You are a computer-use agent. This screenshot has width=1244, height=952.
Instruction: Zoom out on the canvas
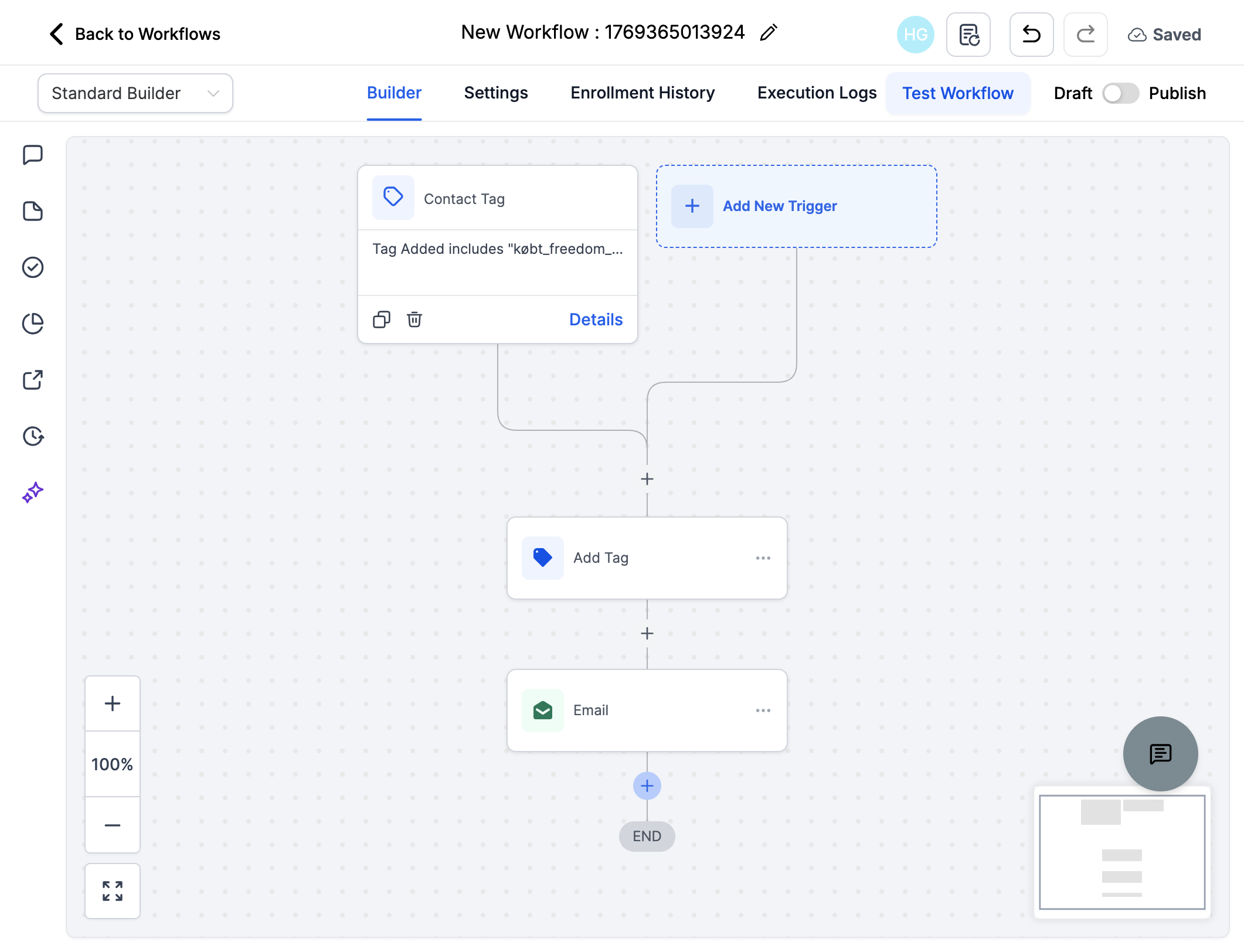[x=113, y=825]
